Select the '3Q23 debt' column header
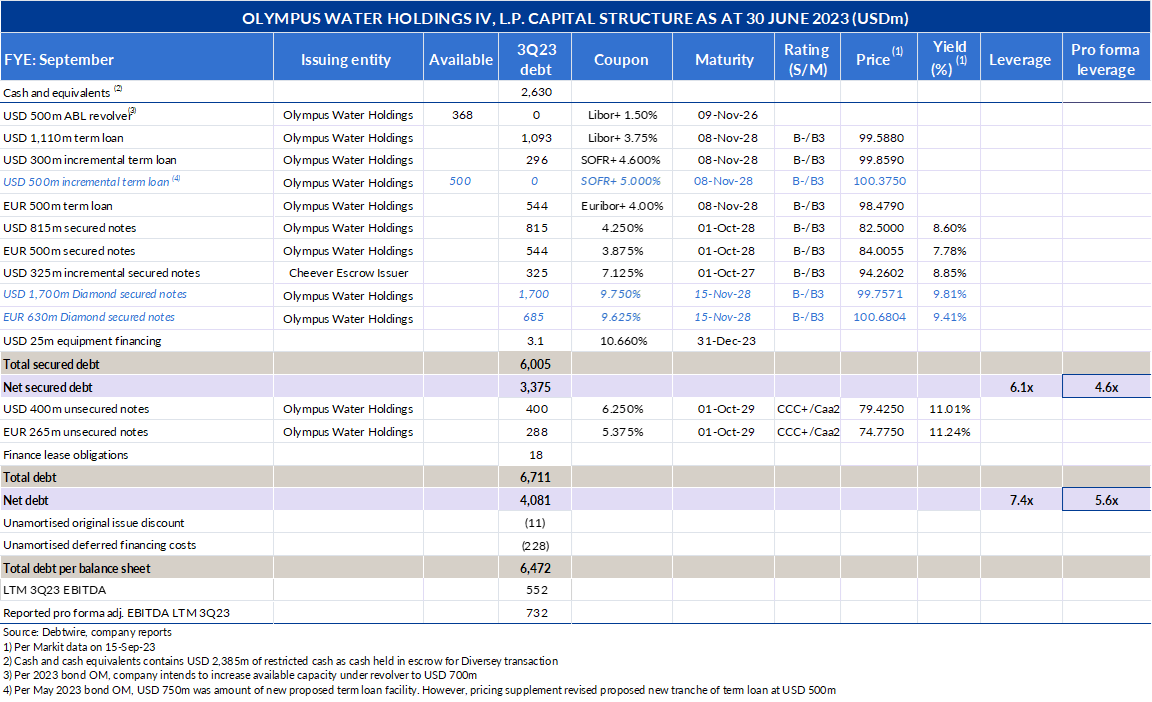This screenshot has height=702, width=1152. (x=536, y=59)
